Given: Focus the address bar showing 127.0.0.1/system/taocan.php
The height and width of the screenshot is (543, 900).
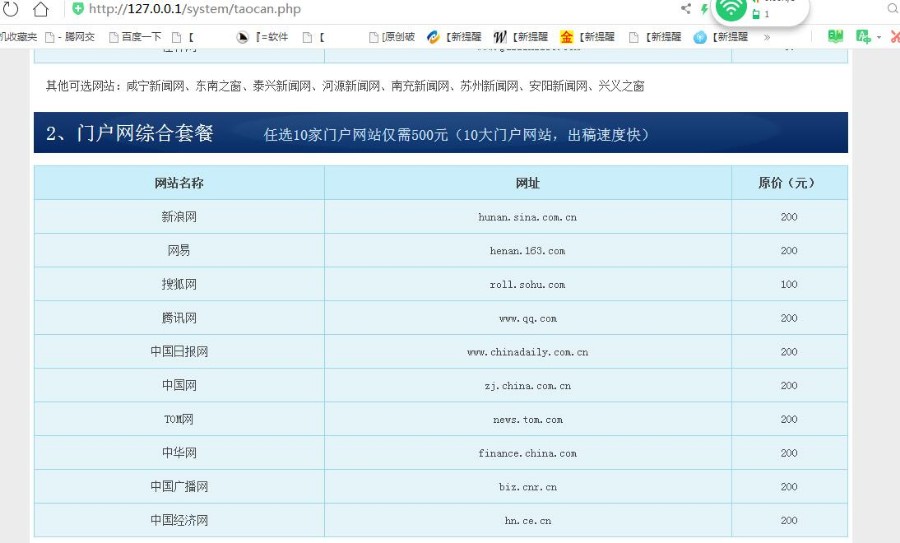Looking at the screenshot, I should click(x=195, y=9).
